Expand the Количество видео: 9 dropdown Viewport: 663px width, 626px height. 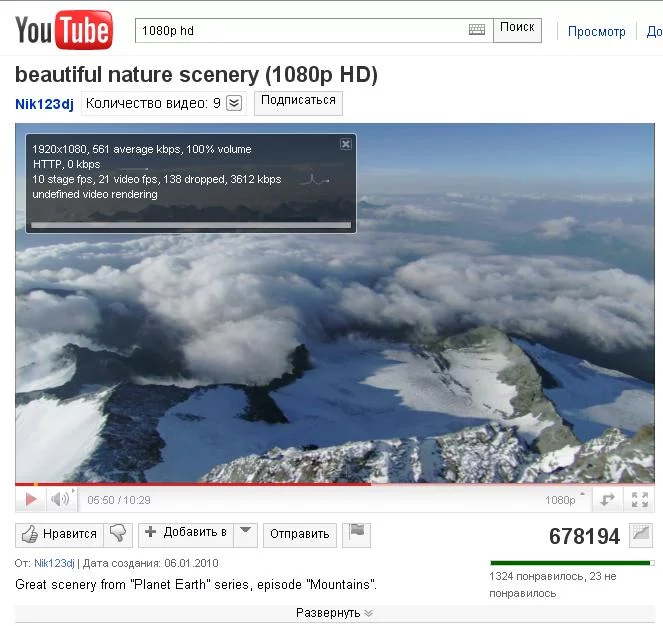tap(234, 103)
